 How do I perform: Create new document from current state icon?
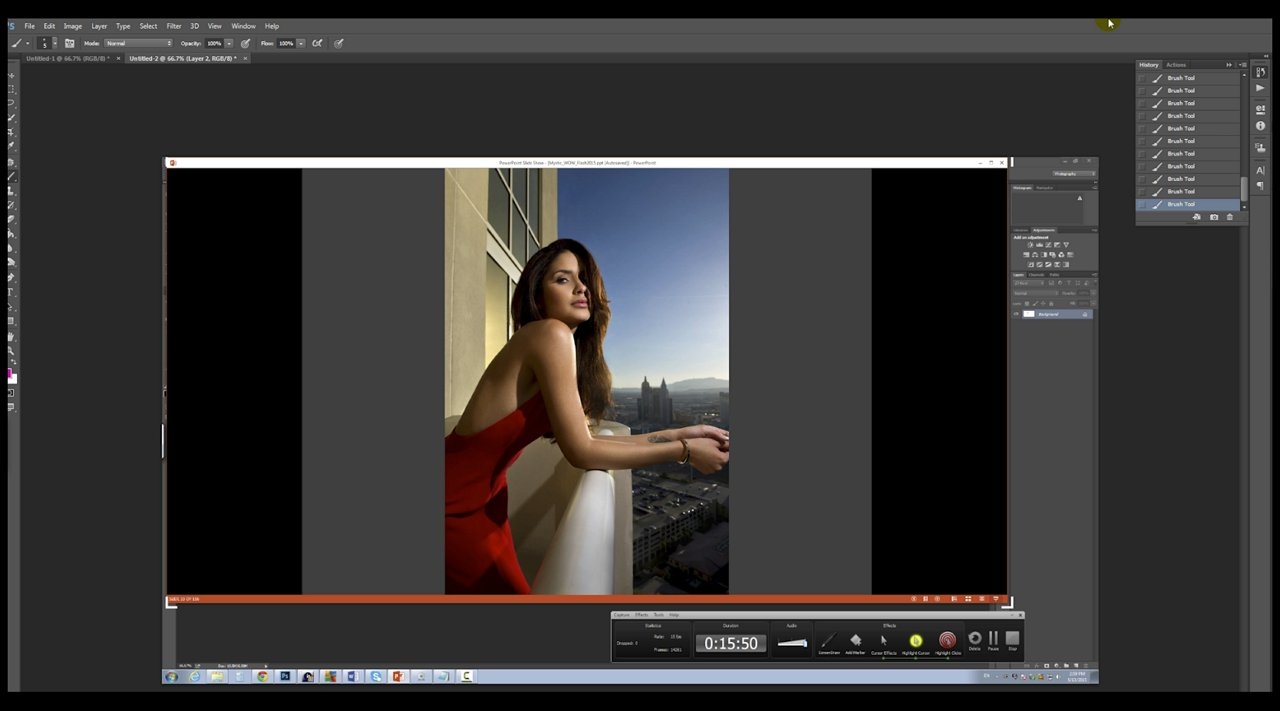point(1197,217)
